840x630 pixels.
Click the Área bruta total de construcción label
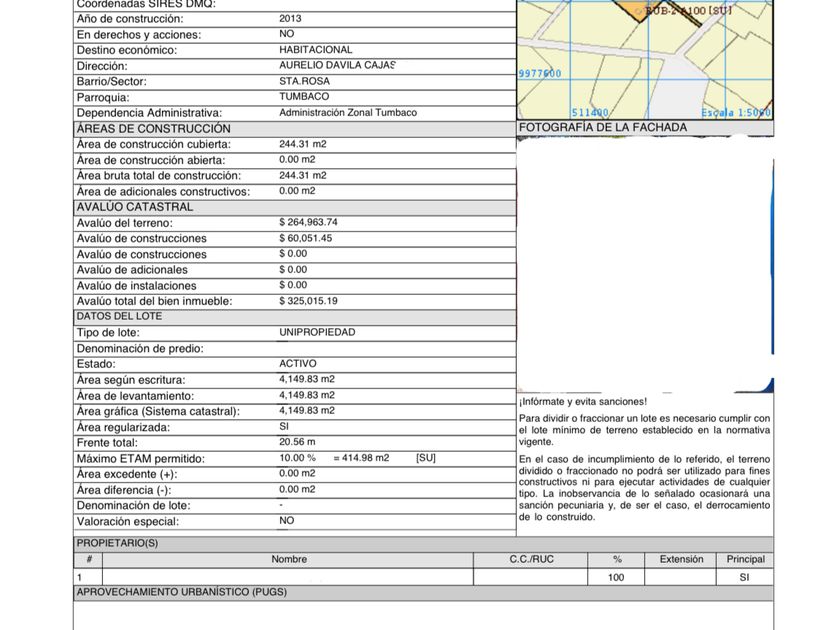coord(159,176)
